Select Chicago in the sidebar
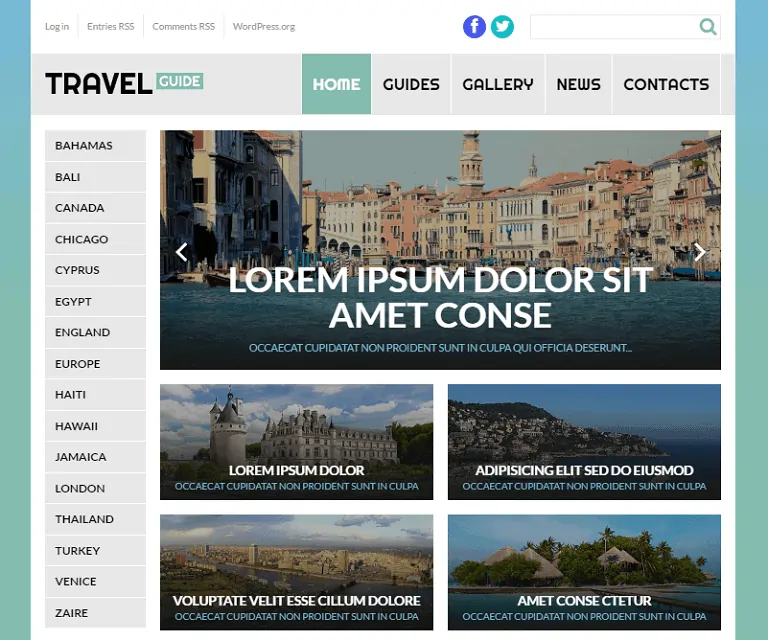768x640 pixels. click(x=96, y=239)
